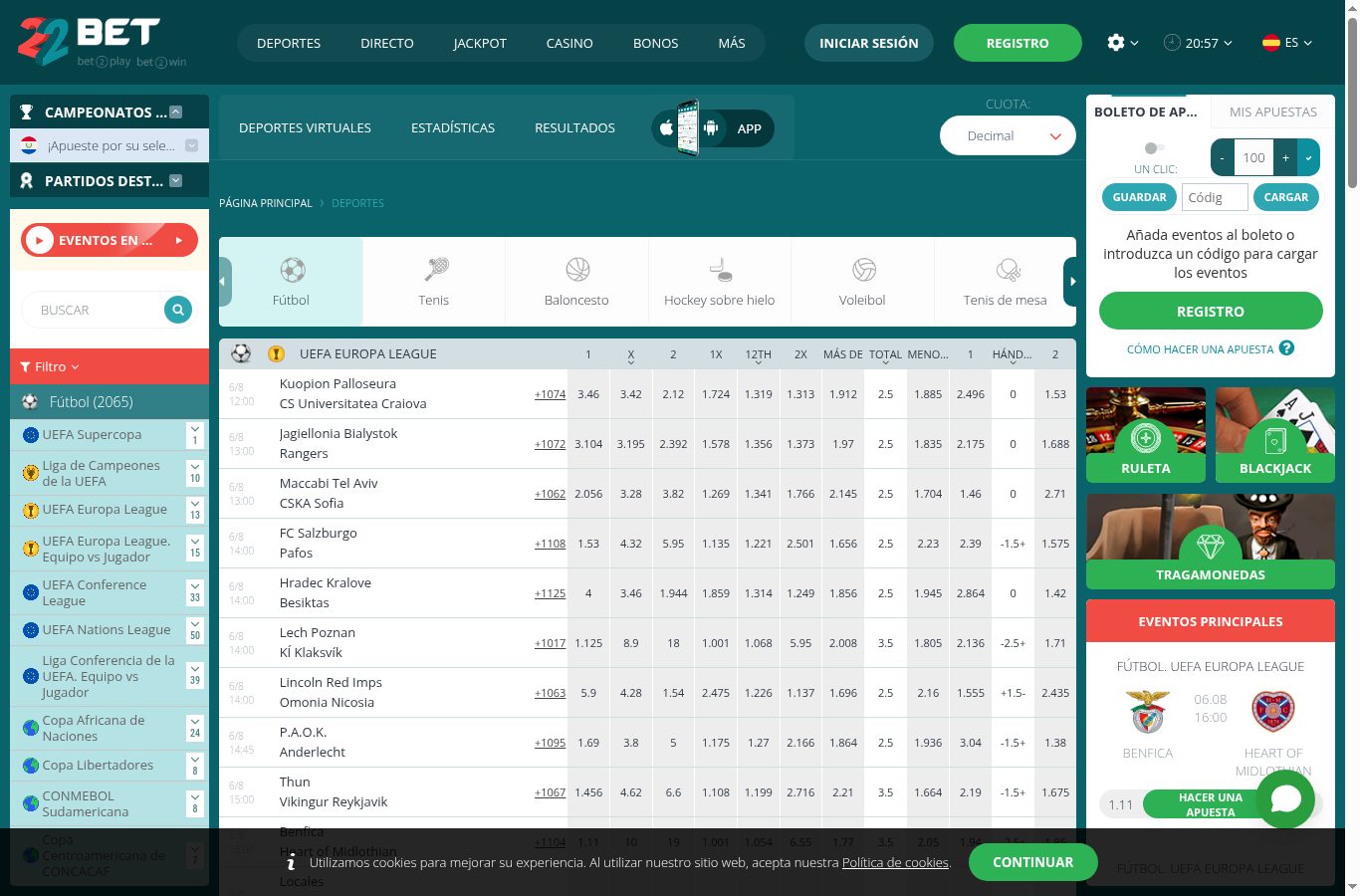Open Resultados page
This screenshot has width=1360, height=896.
pyautogui.click(x=574, y=127)
